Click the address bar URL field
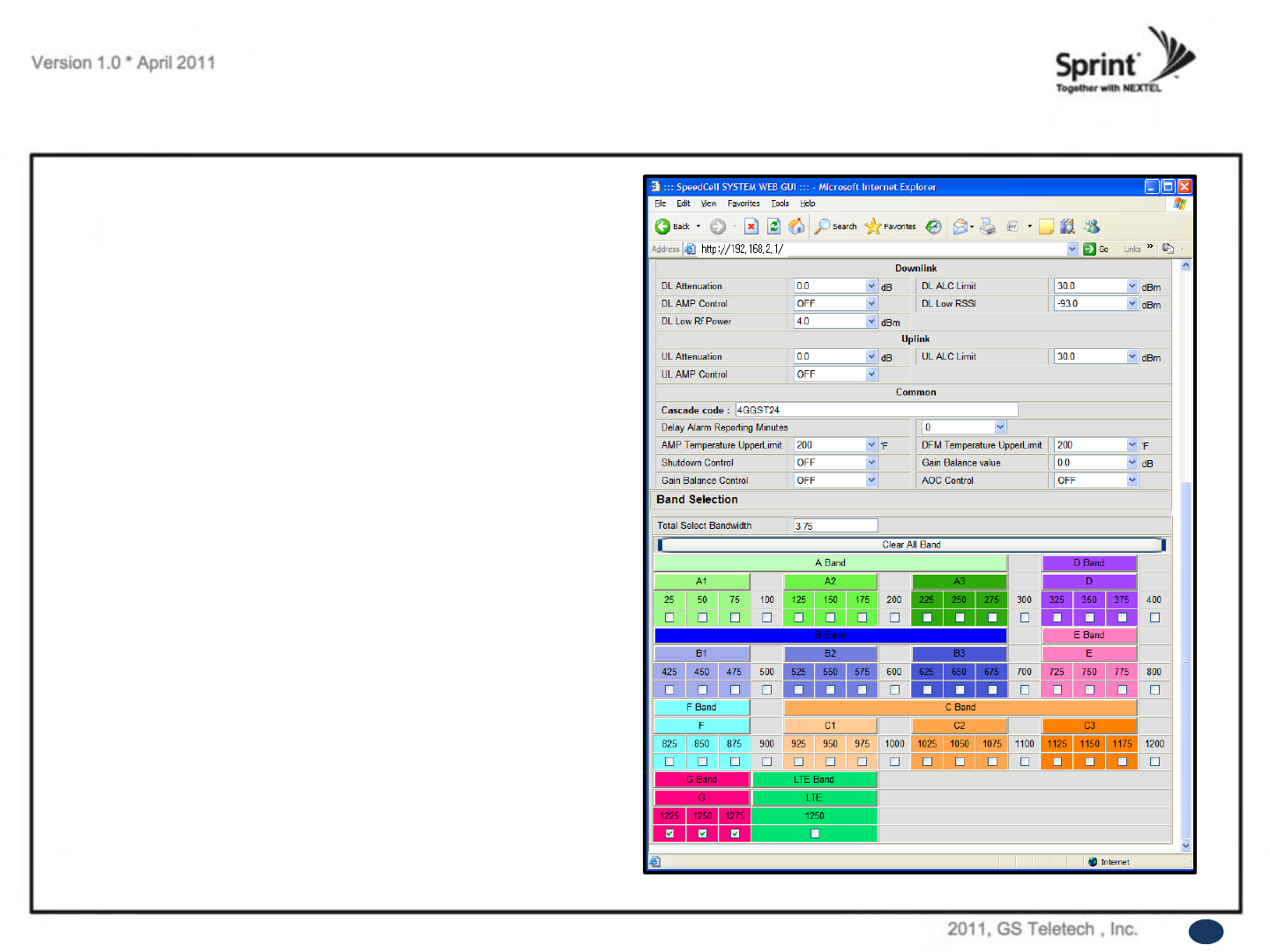Screen dimensions: 1270x952 coord(882,249)
